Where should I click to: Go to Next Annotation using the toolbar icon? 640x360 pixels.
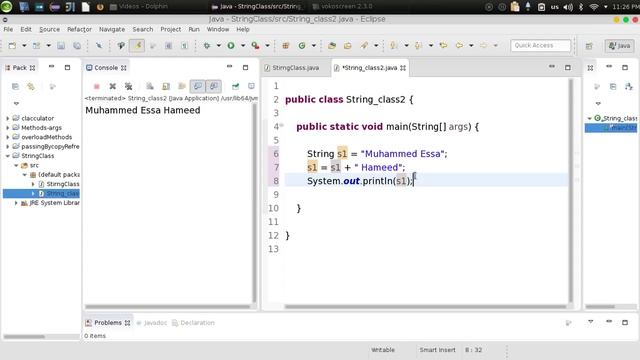[393, 46]
